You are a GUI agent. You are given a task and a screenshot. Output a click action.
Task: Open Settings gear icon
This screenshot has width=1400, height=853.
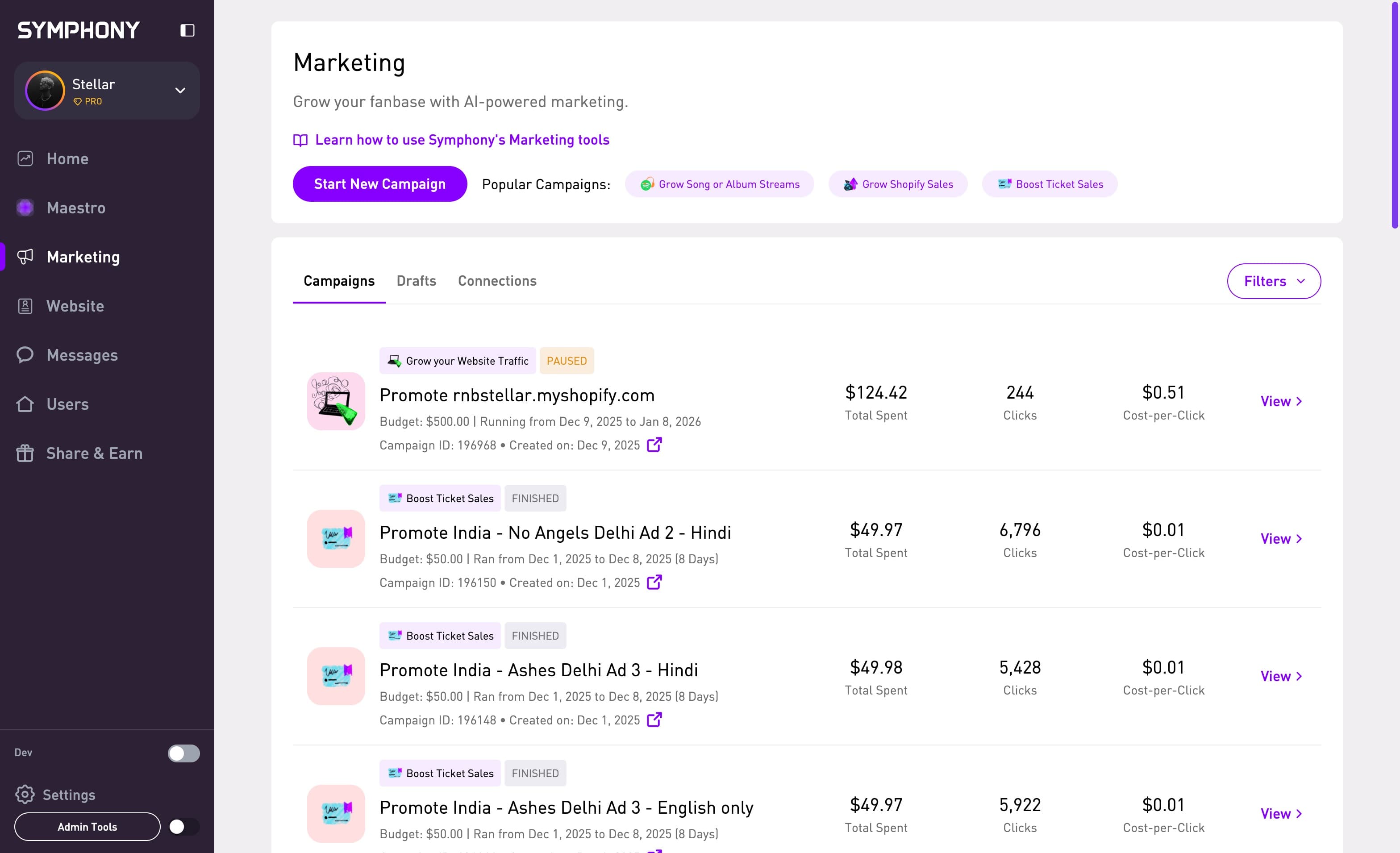point(25,794)
